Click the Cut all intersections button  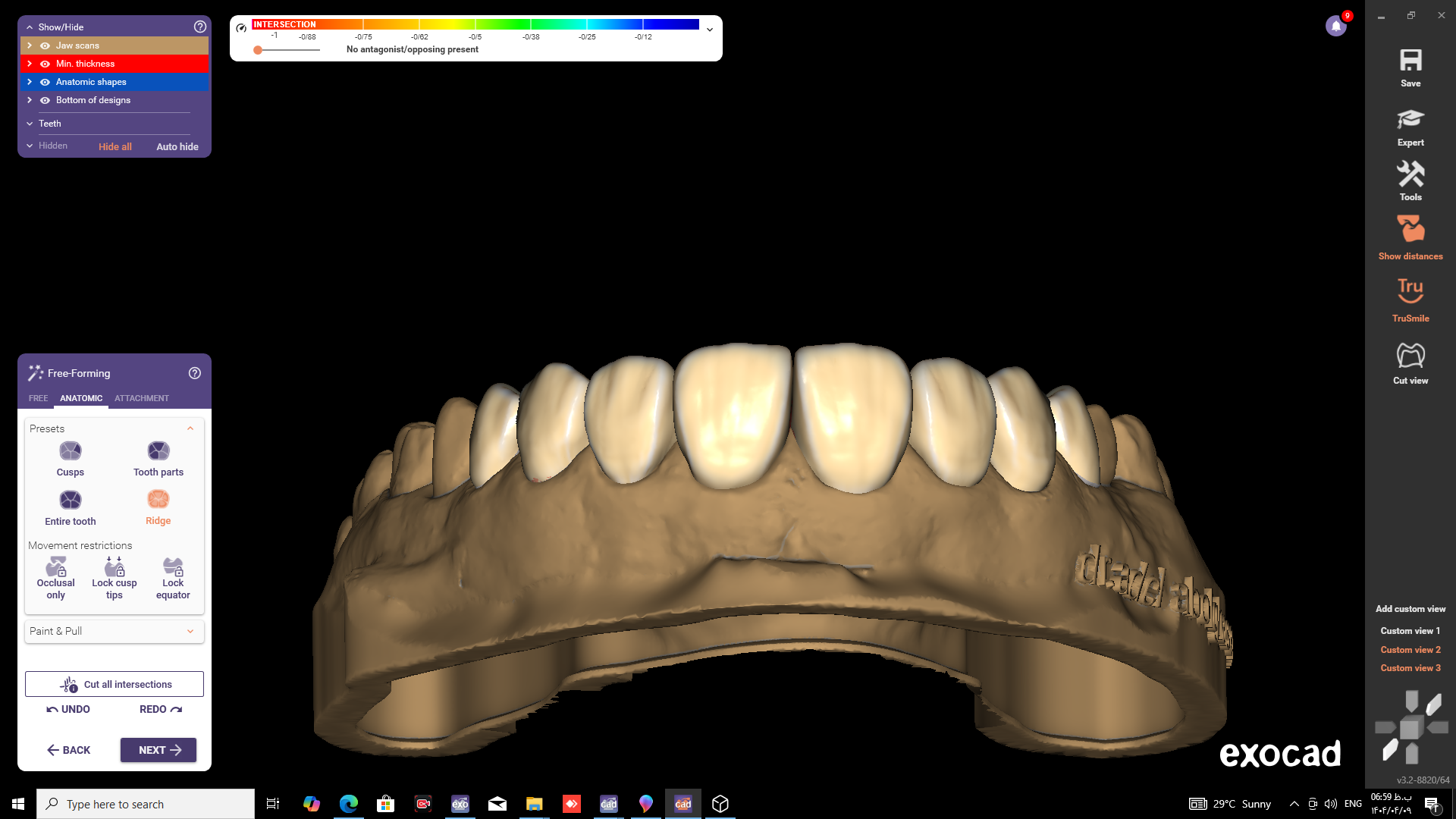pos(115,684)
